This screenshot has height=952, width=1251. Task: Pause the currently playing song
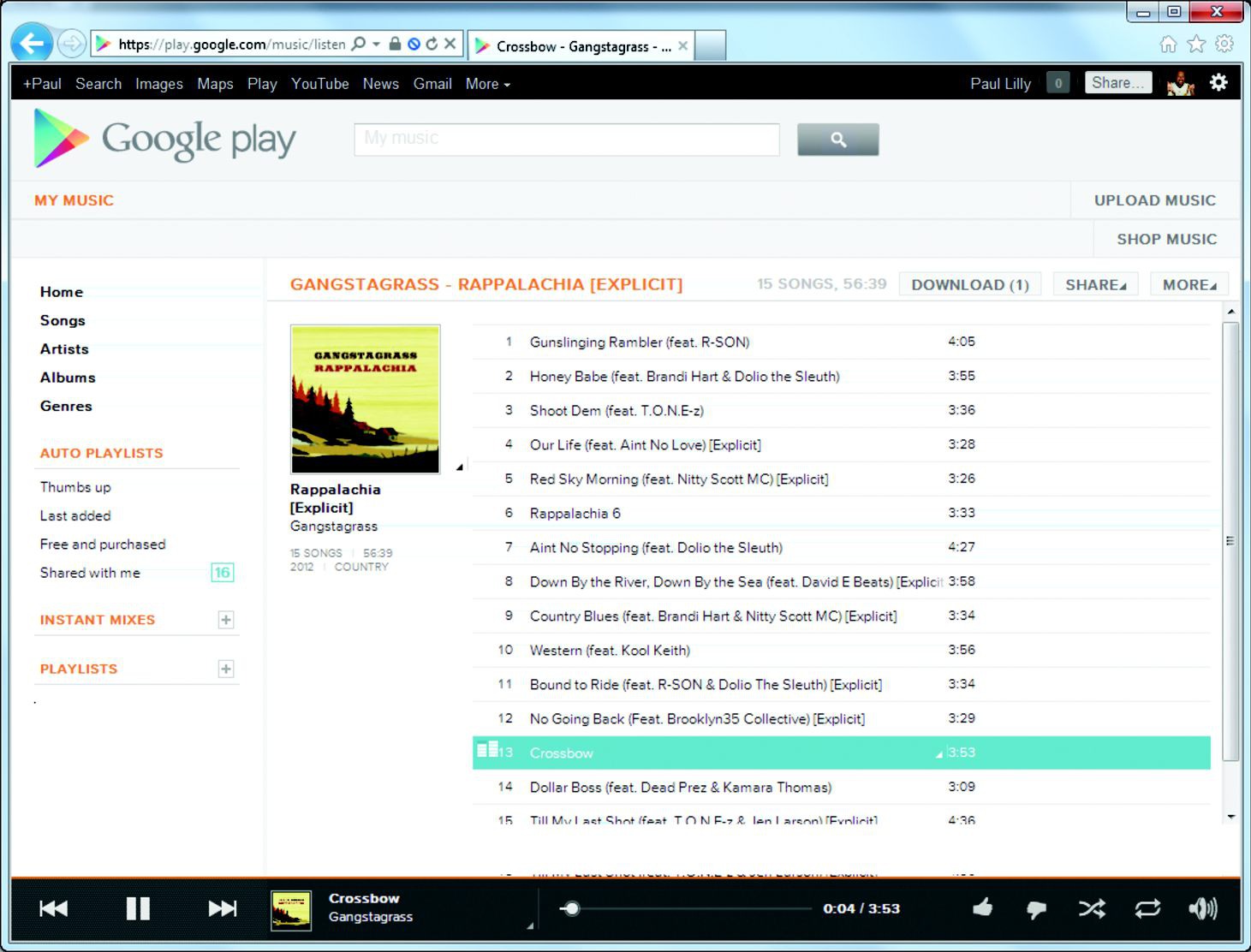[138, 908]
